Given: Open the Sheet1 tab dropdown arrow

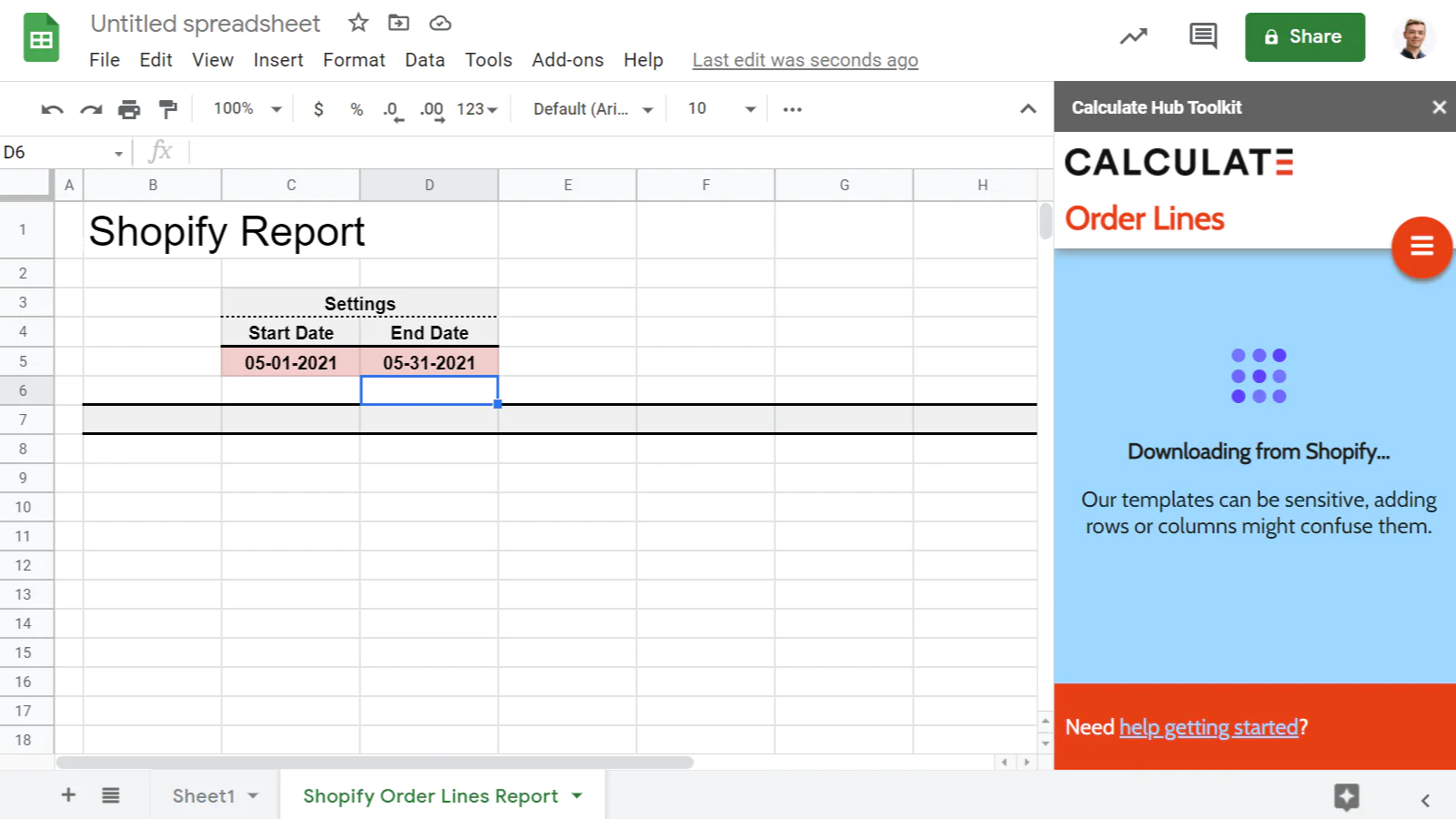Looking at the screenshot, I should pos(253,796).
